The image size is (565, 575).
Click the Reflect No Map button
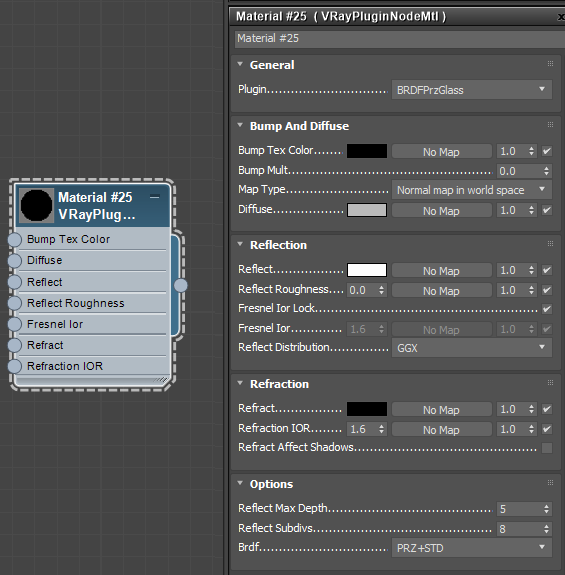[x=441, y=271]
